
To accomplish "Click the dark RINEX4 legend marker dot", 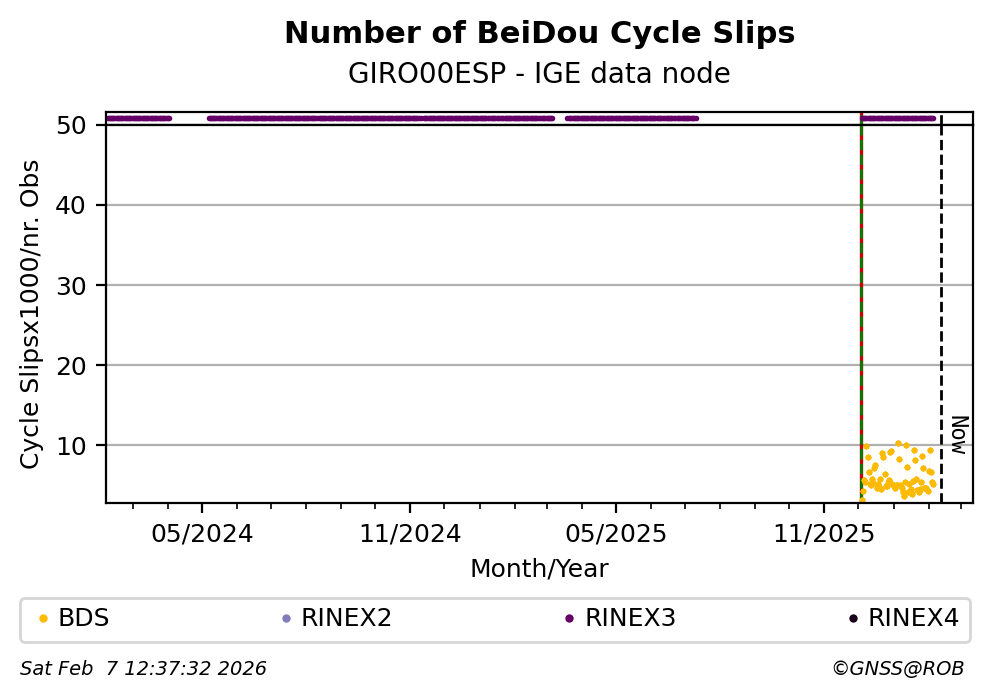I will (853, 618).
